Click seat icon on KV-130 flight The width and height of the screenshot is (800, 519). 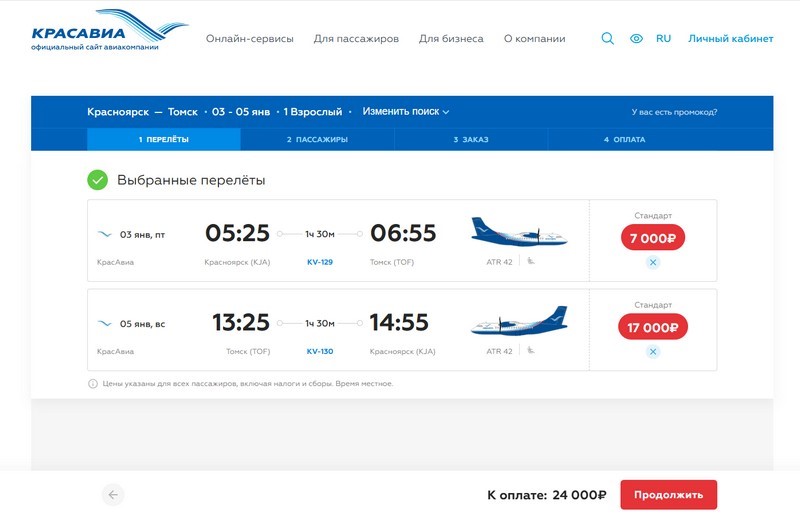coord(531,351)
